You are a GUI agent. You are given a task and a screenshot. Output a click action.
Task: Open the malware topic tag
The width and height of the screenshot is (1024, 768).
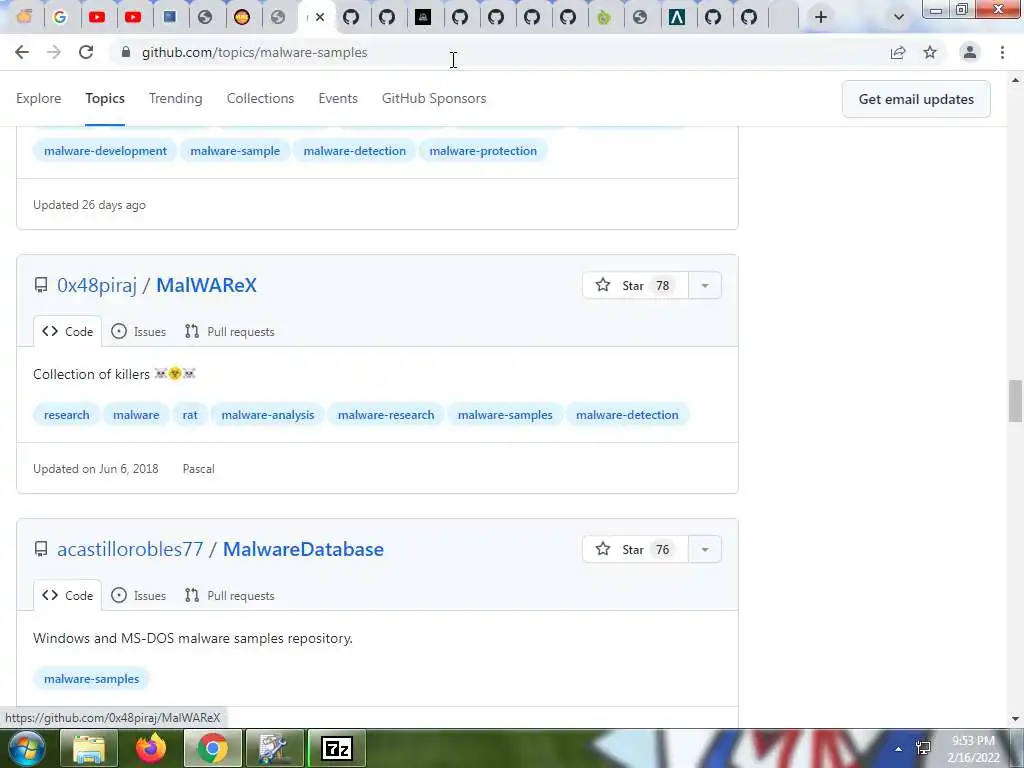tap(136, 415)
